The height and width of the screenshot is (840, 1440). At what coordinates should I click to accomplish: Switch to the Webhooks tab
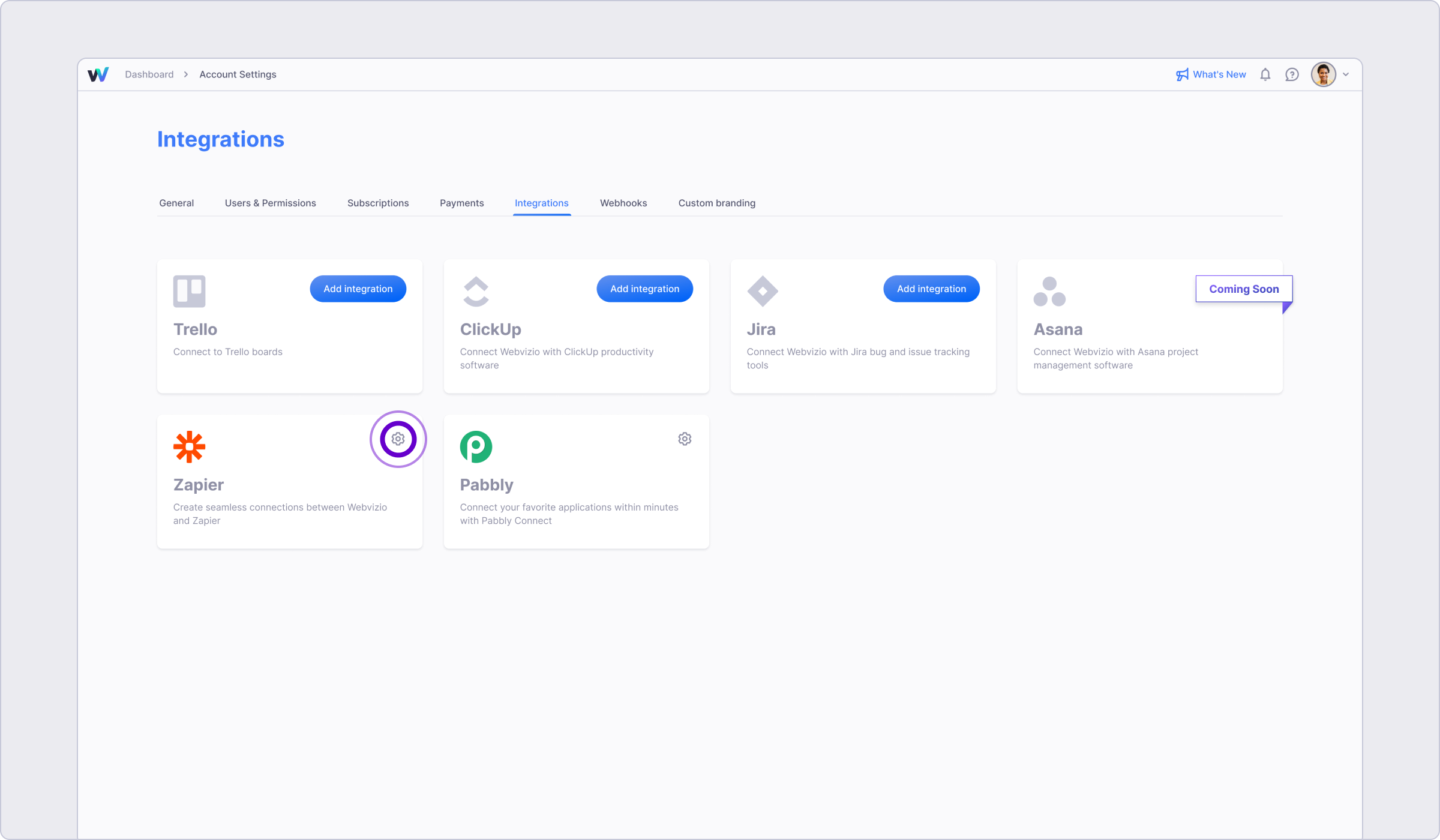[x=623, y=203]
